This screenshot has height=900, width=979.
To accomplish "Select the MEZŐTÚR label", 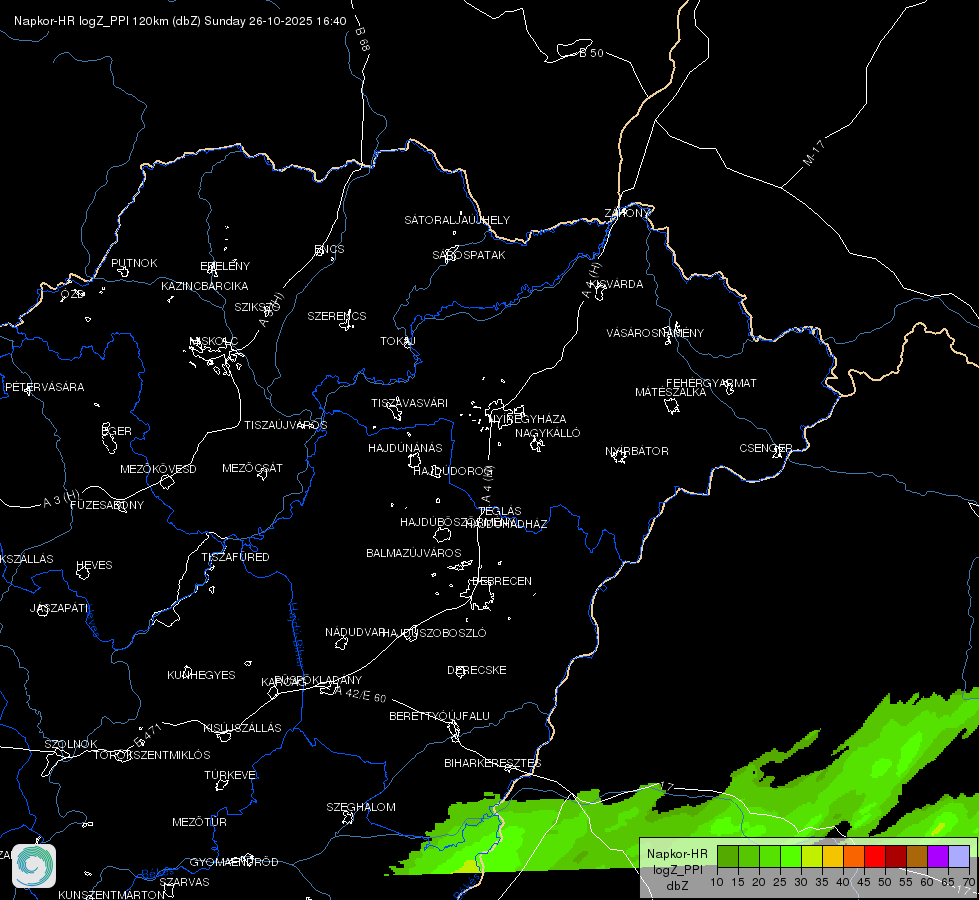I will (199, 823).
